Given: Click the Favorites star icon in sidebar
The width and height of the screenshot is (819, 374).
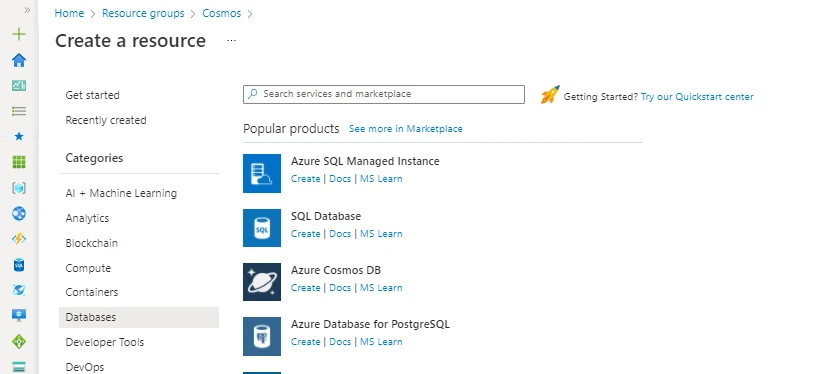Looking at the screenshot, I should tap(19, 136).
